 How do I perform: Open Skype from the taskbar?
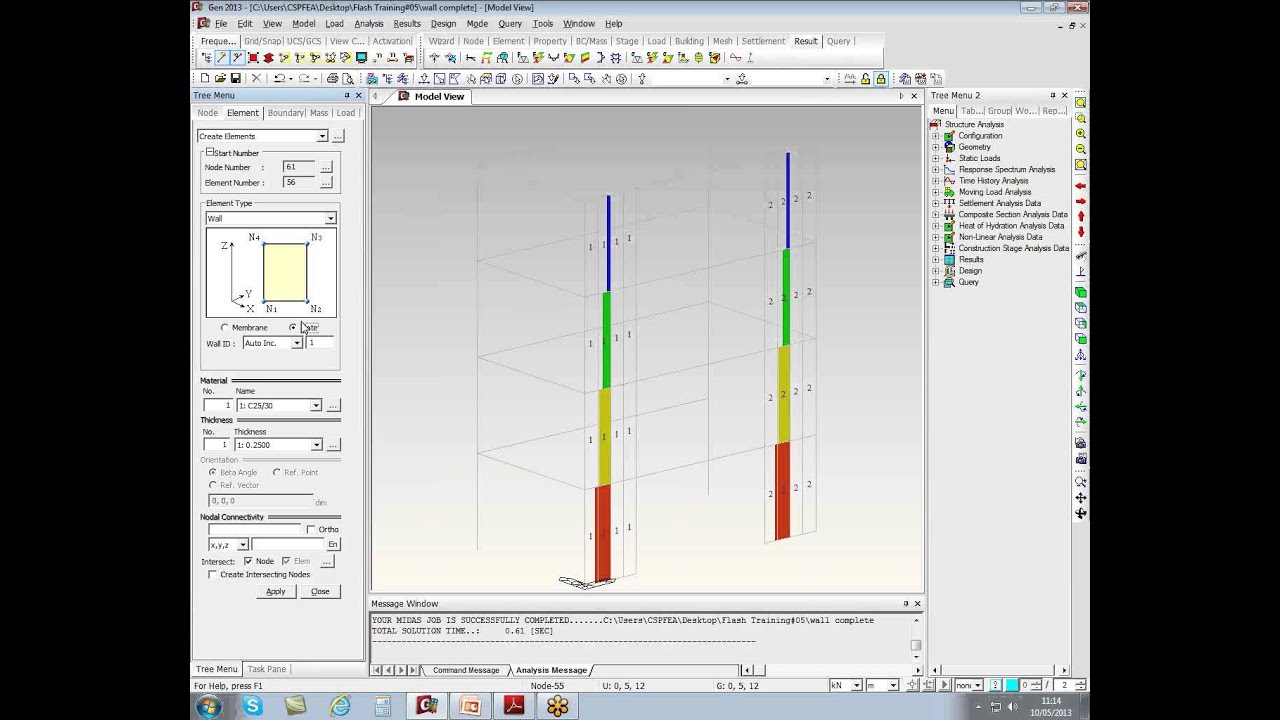click(252, 706)
